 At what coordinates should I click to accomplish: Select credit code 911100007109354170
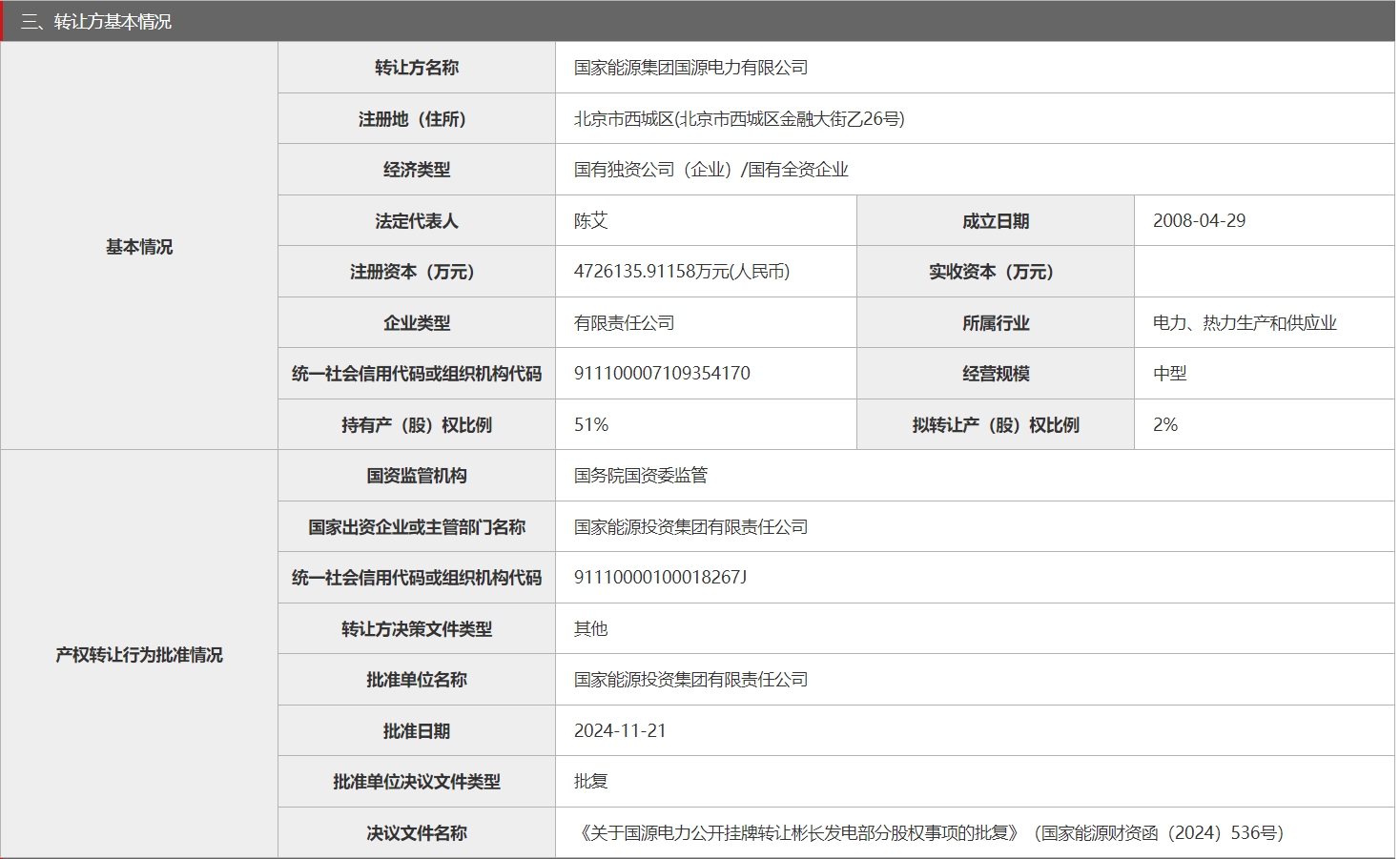tap(662, 374)
